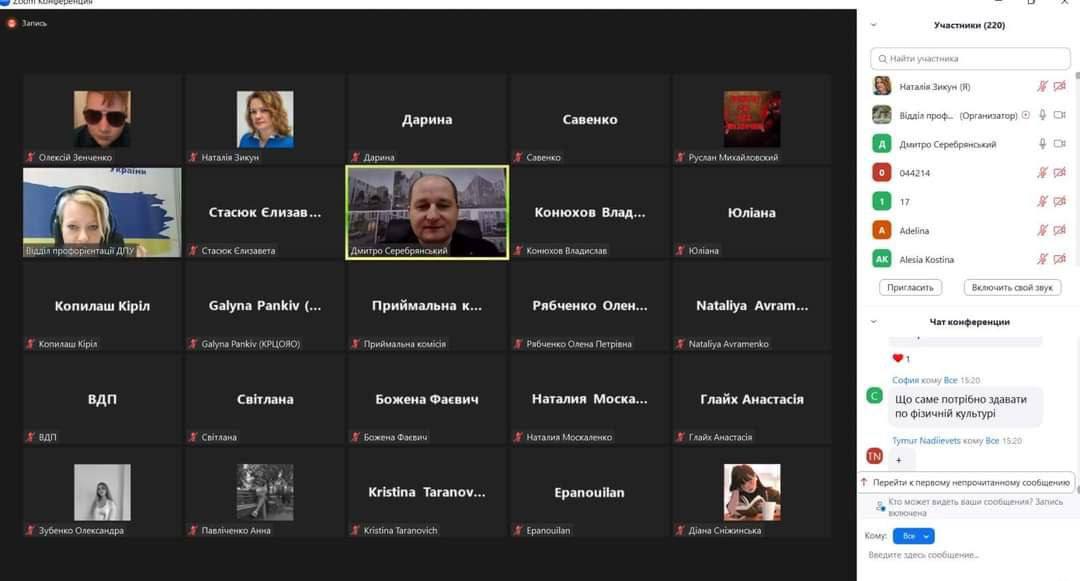The image size is (1080, 581).
Task: Click the recording indicator icon
Action: [x=11, y=23]
